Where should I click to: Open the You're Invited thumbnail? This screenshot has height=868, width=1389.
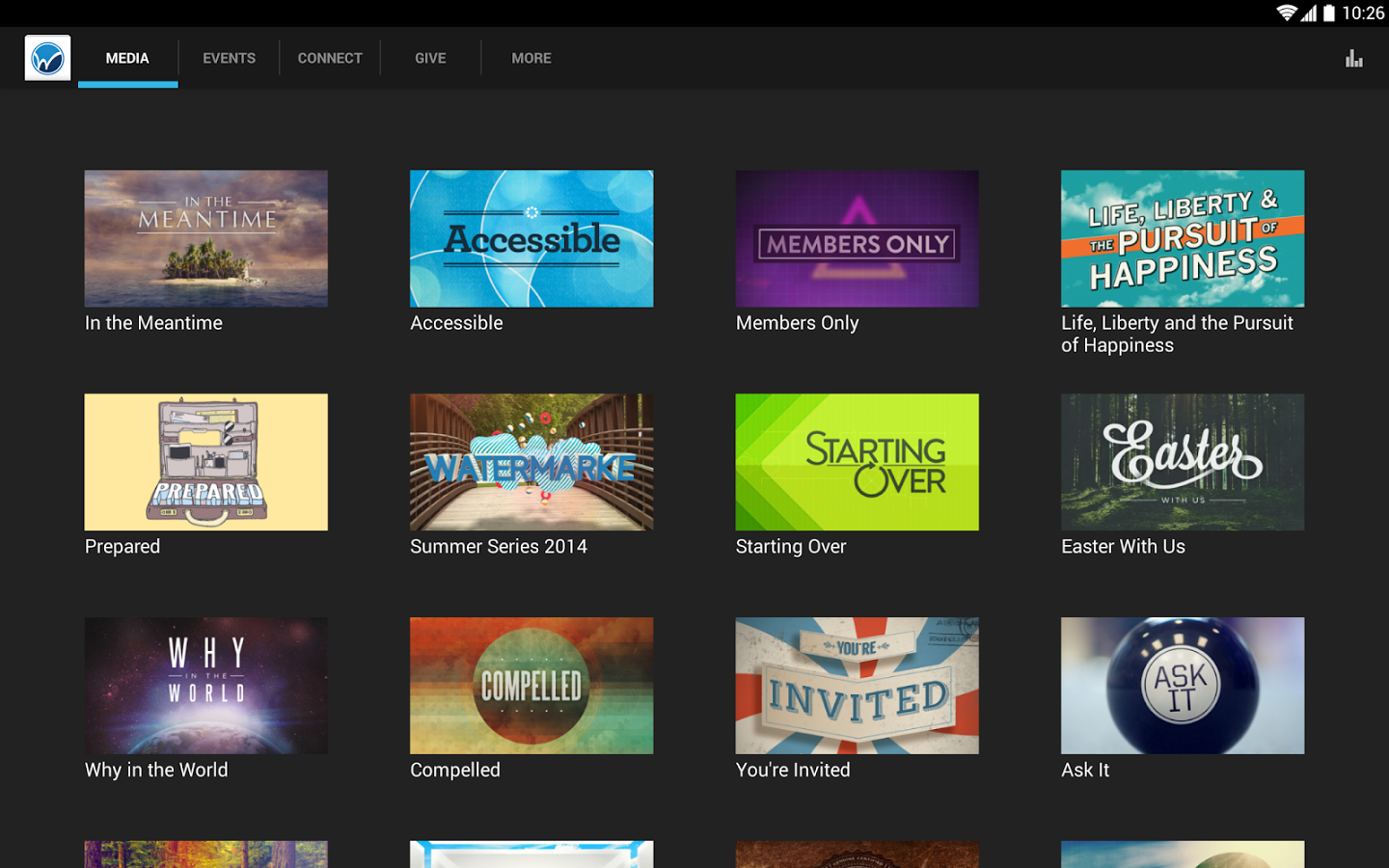click(858, 686)
